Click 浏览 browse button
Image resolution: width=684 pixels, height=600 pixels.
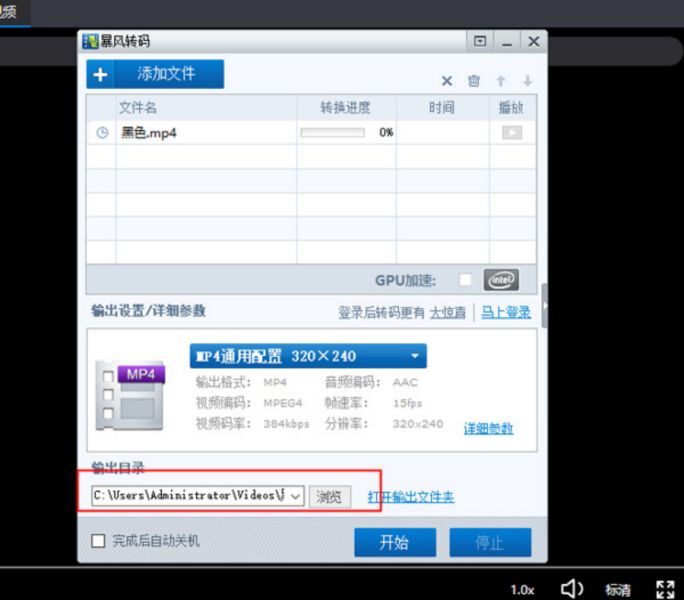(329, 497)
